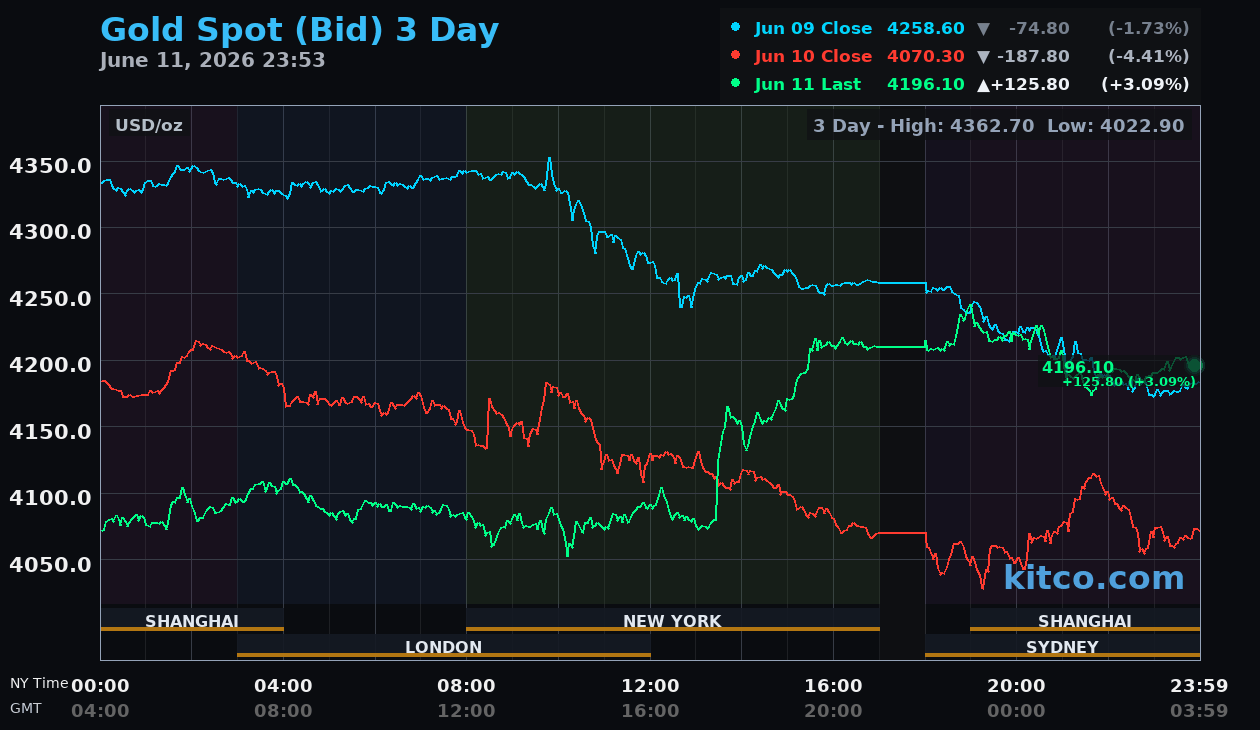
Task: Click the 4196.10 last price in legend
Action: pyautogui.click(x=926, y=85)
